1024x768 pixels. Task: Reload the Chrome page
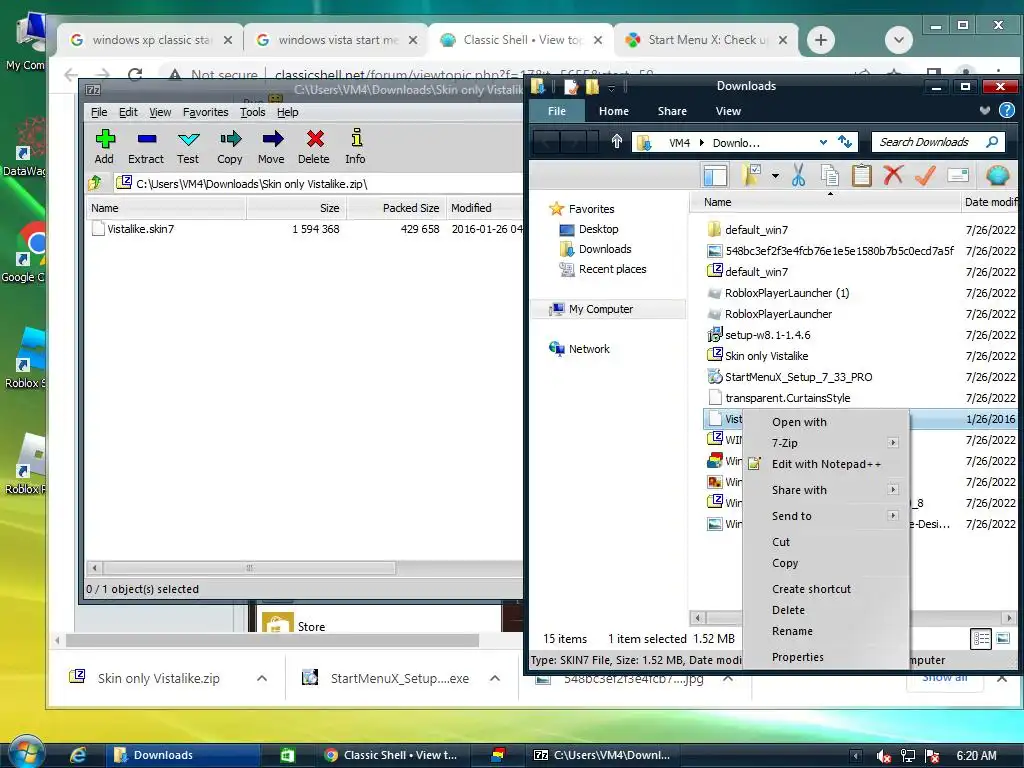tap(135, 74)
